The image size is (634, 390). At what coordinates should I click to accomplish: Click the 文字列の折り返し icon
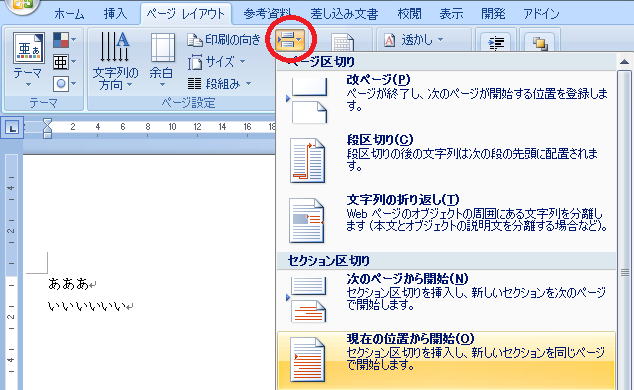306,221
